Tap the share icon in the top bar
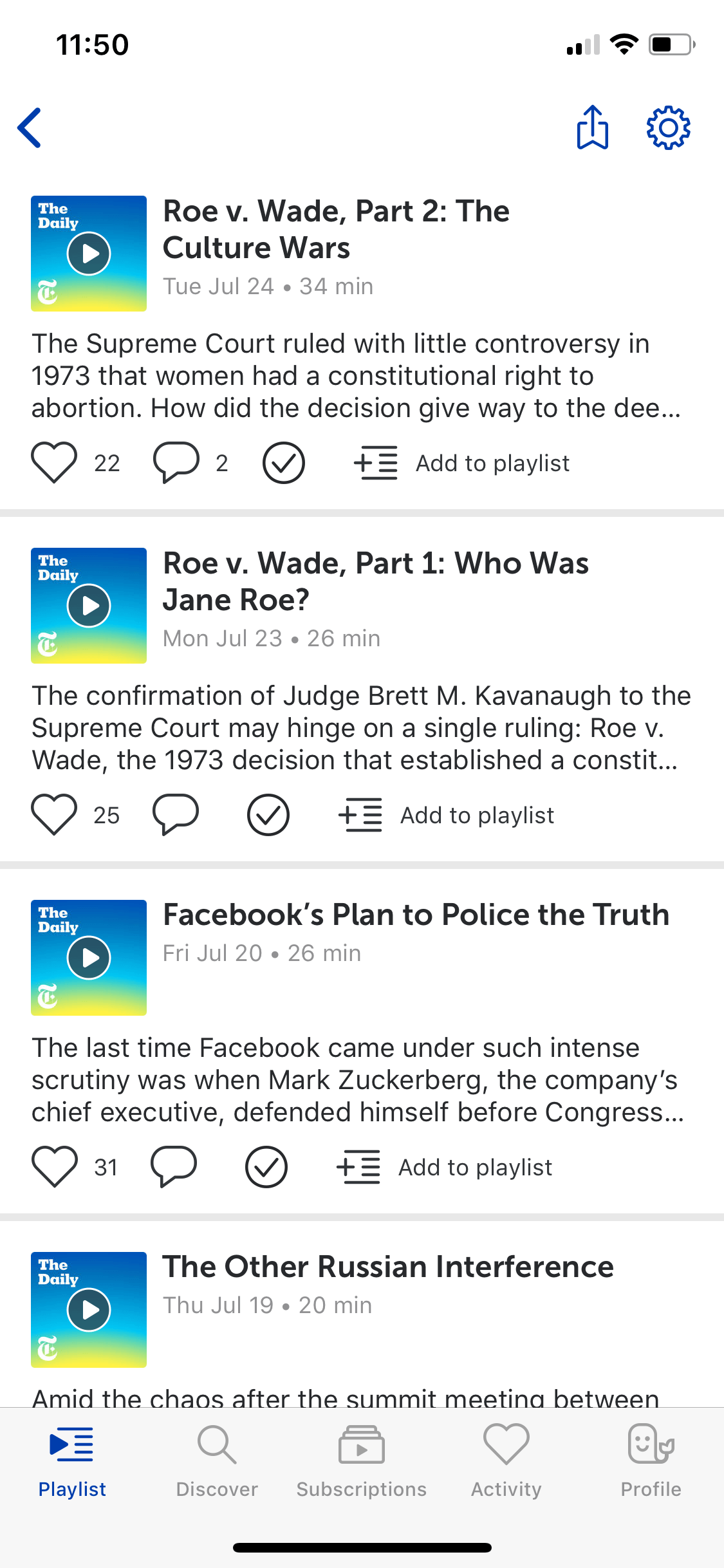The height and width of the screenshot is (1568, 724). click(592, 127)
